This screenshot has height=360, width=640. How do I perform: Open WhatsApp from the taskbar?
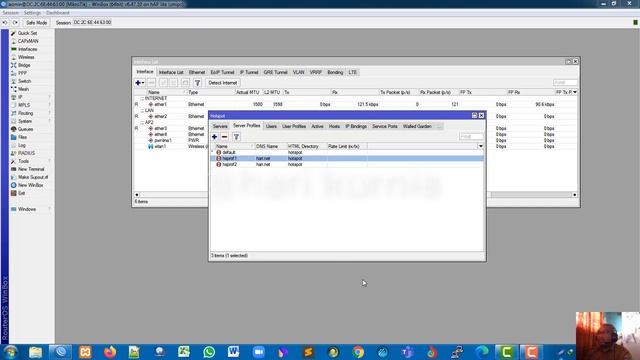point(209,352)
